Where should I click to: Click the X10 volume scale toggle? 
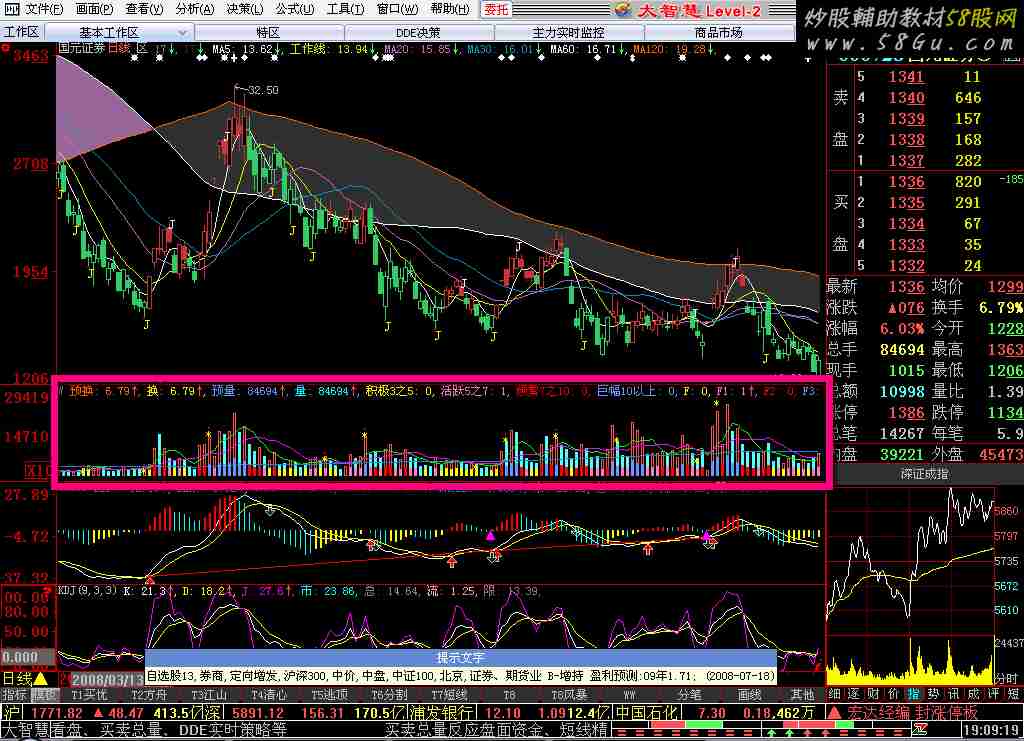coord(39,470)
